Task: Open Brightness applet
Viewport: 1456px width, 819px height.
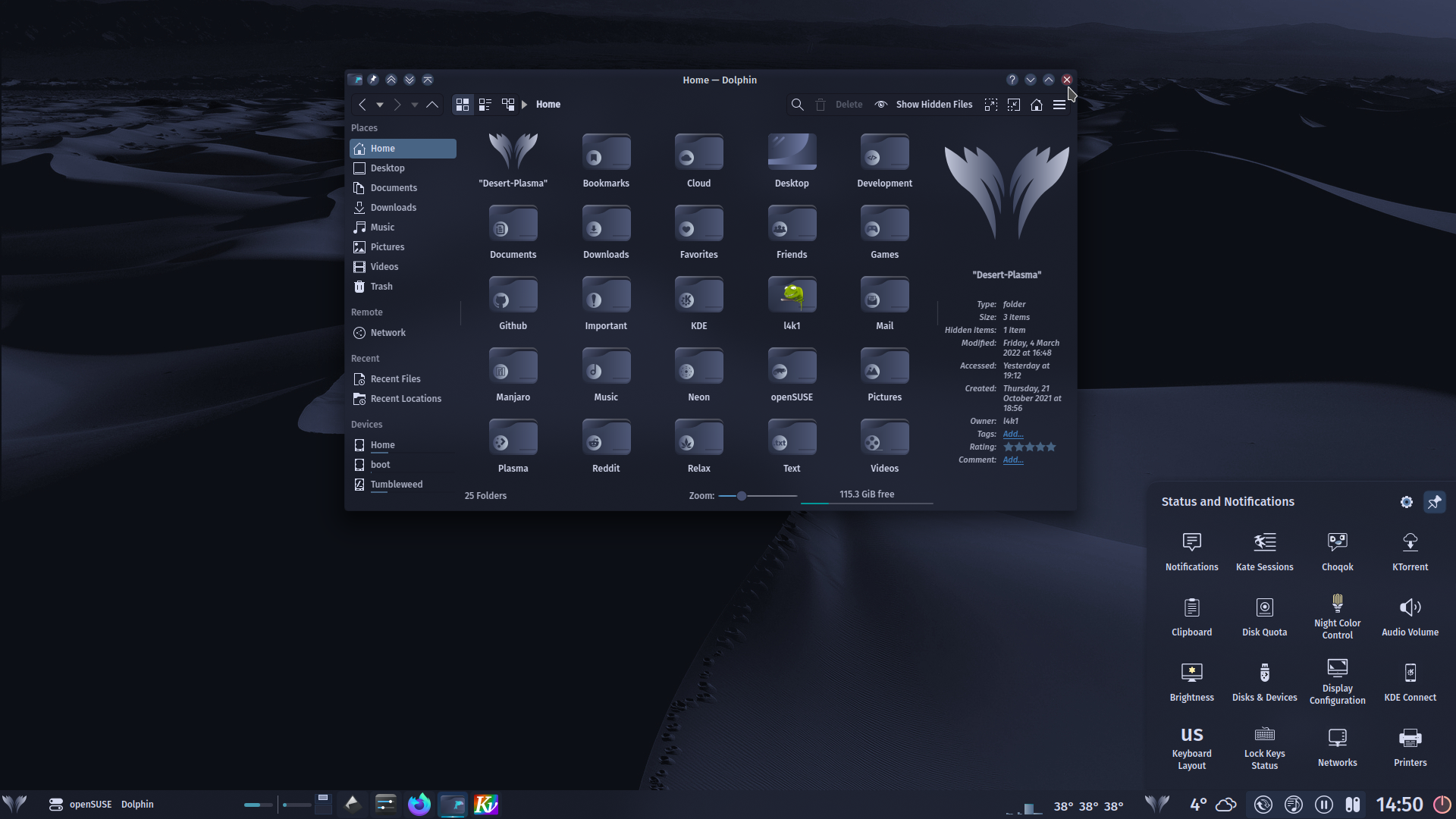Action: tap(1192, 682)
